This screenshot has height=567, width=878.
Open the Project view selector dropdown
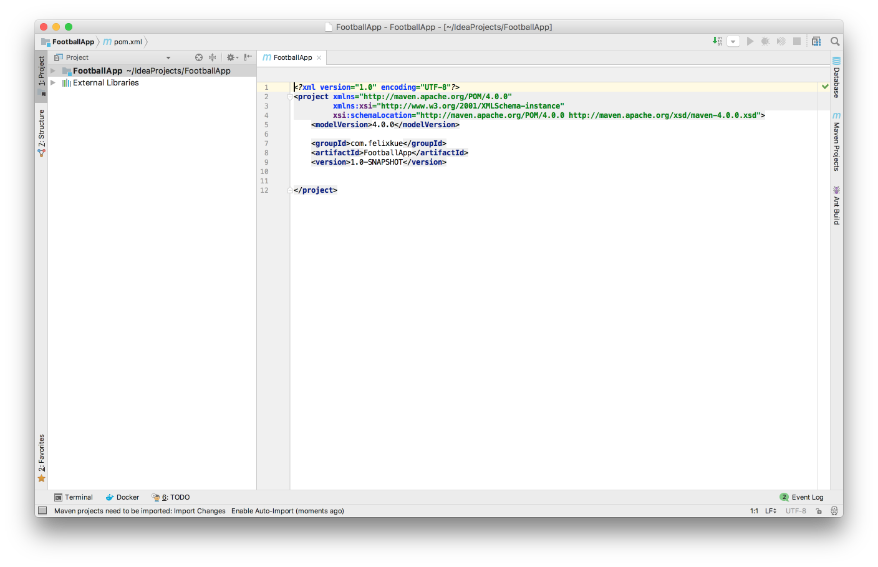(168, 58)
